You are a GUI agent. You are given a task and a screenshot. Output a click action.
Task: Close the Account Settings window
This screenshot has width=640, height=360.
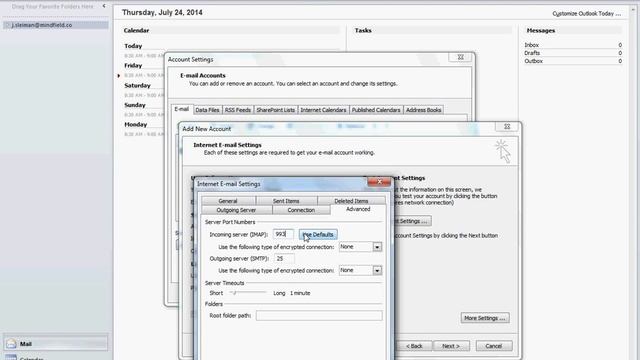click(460, 57)
